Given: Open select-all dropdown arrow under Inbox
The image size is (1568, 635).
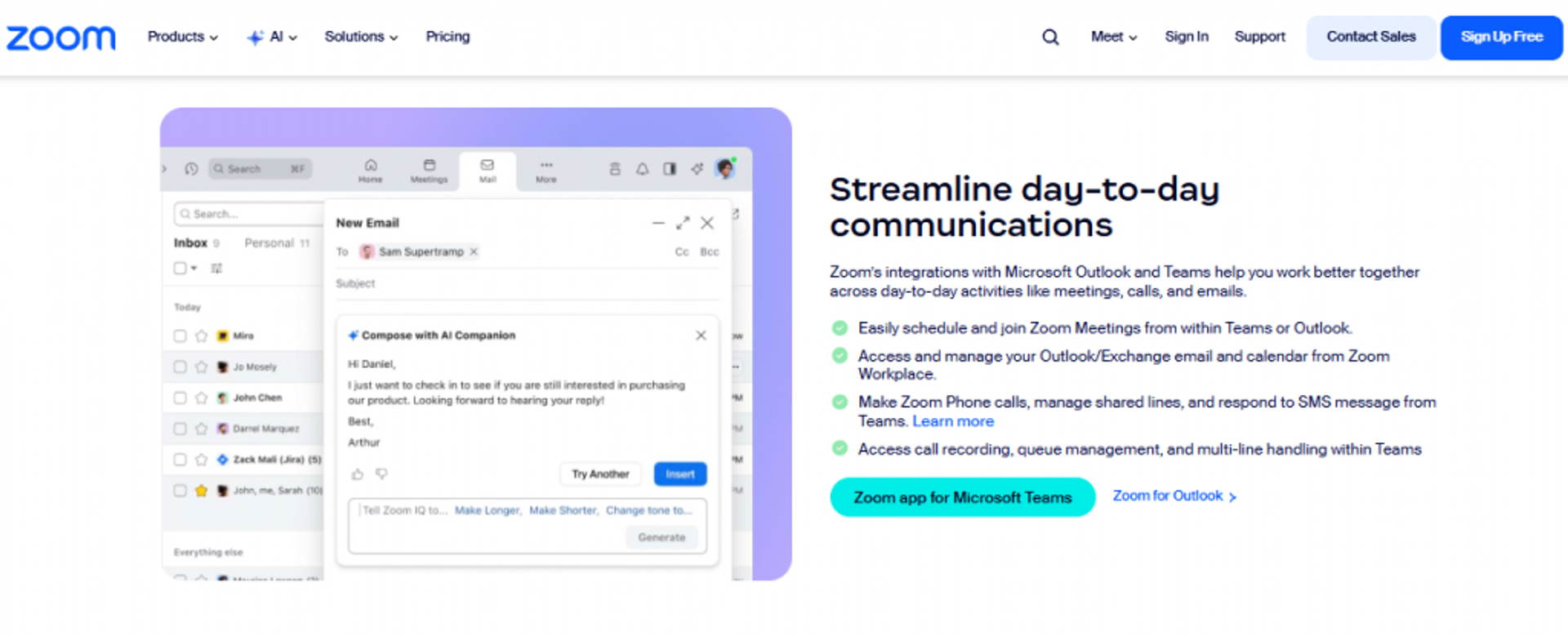Looking at the screenshot, I should [x=194, y=268].
